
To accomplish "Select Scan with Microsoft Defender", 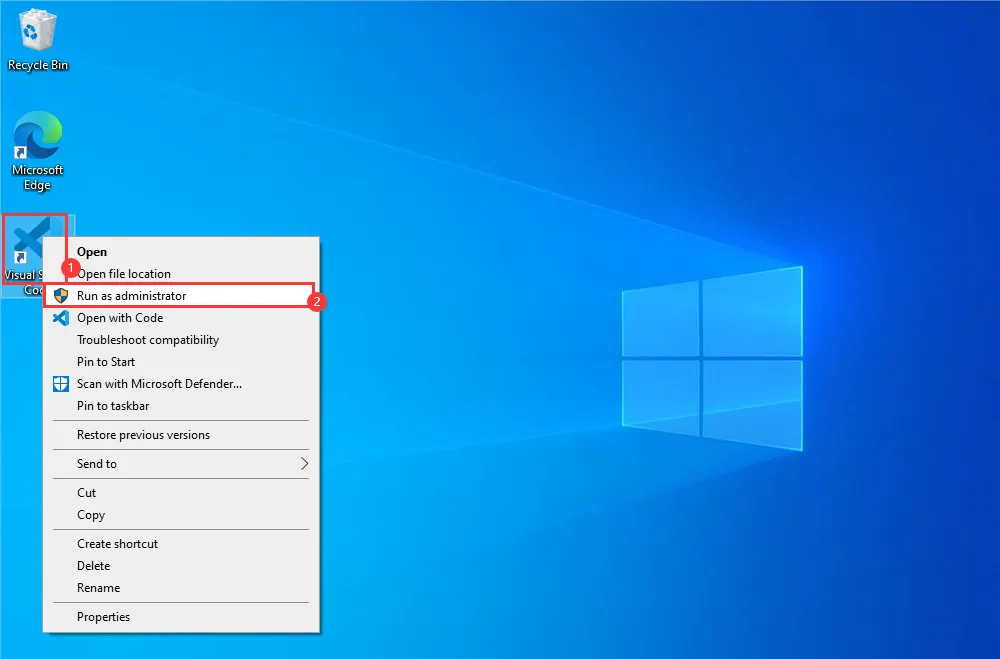I will (x=159, y=384).
